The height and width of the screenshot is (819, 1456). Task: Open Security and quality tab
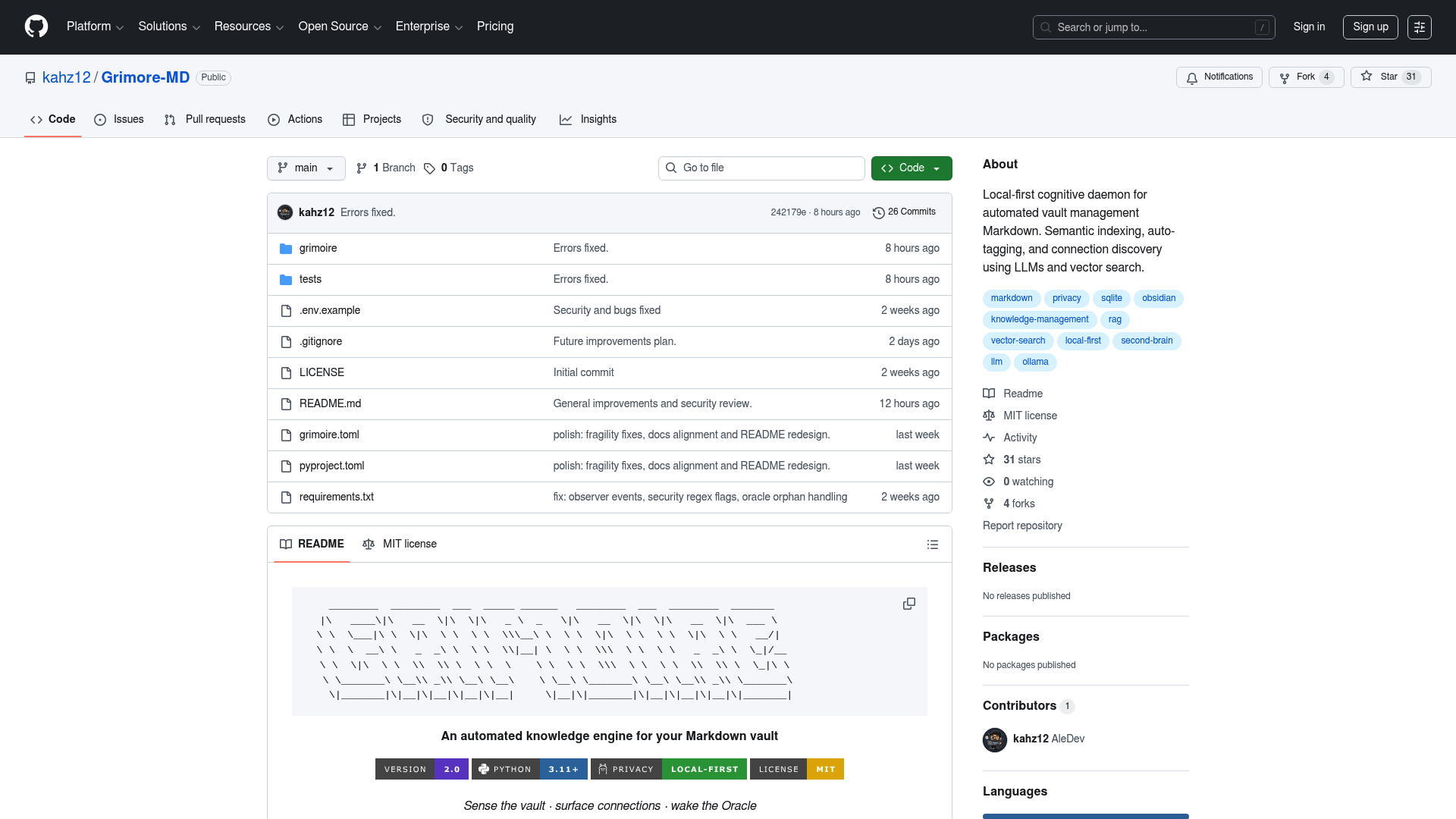pyautogui.click(x=479, y=120)
